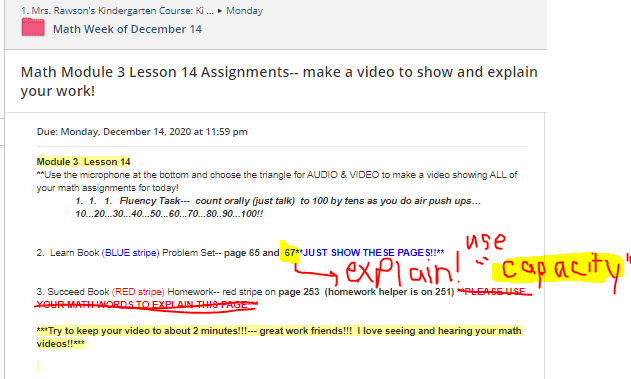This screenshot has width=631, height=379.
Task: Click the due date Monday, December 14 text
Action: (x=142, y=132)
